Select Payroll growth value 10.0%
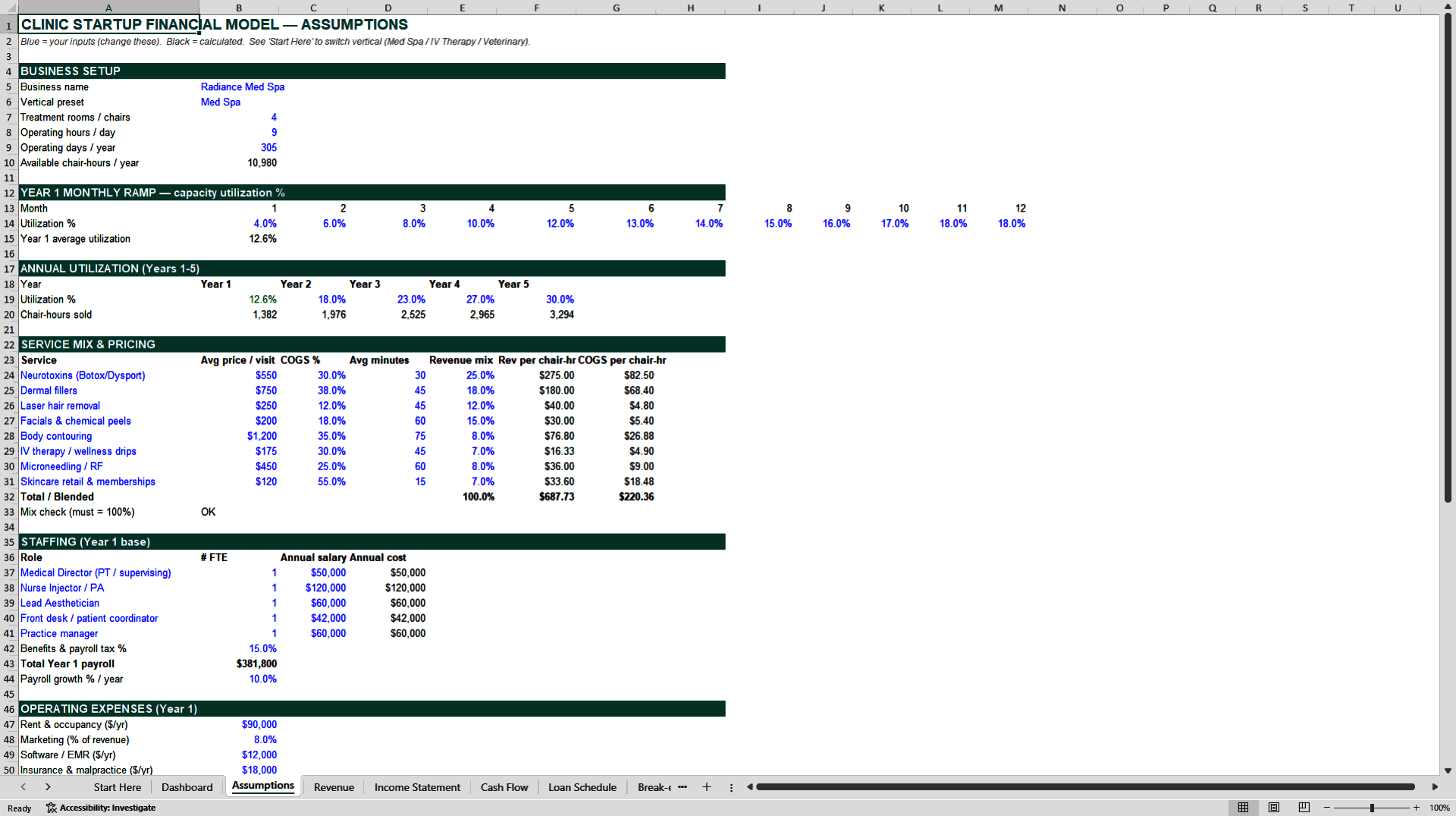This screenshot has height=816, width=1456. coord(239,679)
